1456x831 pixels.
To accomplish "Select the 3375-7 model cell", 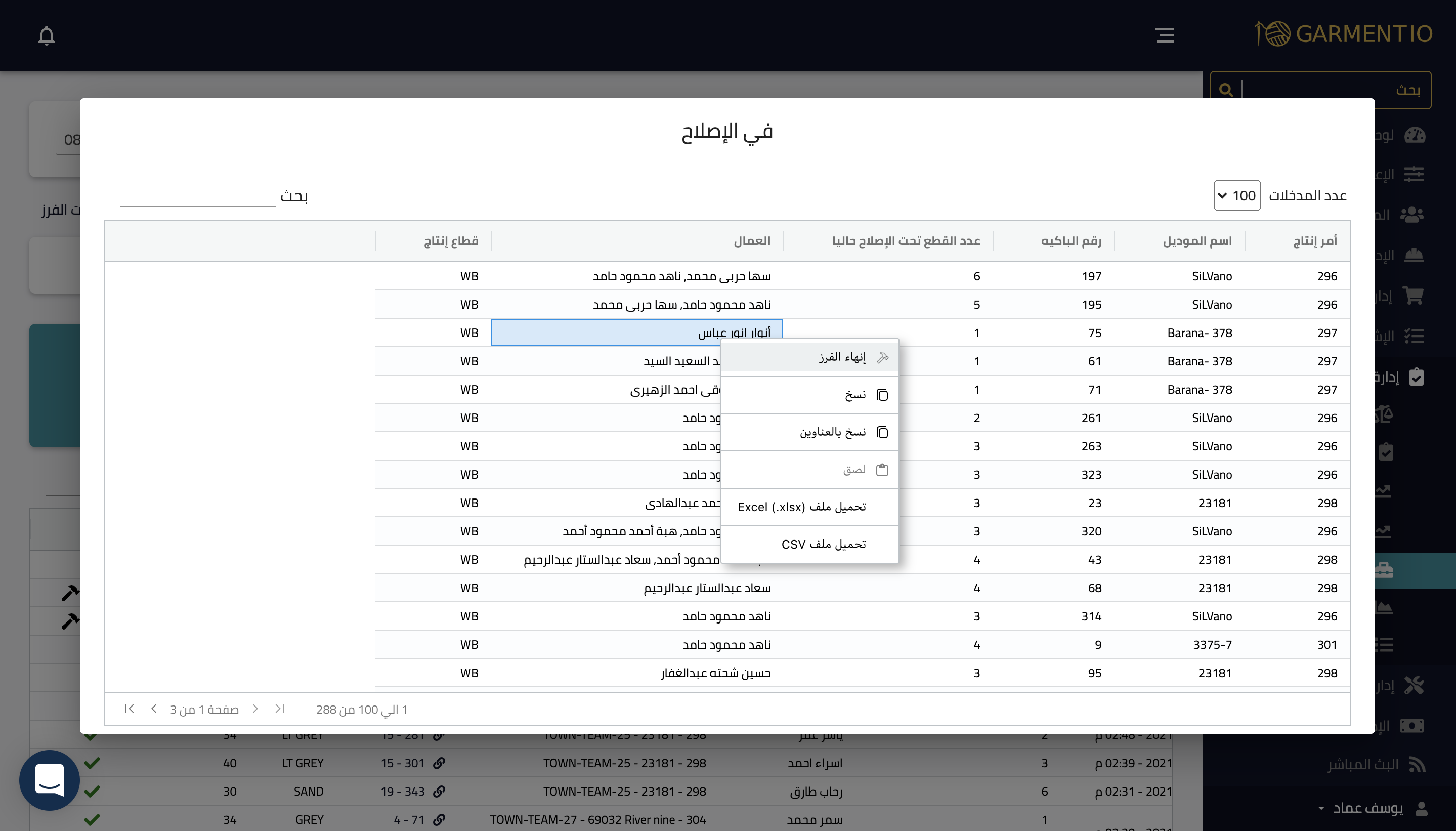I will point(1180,644).
